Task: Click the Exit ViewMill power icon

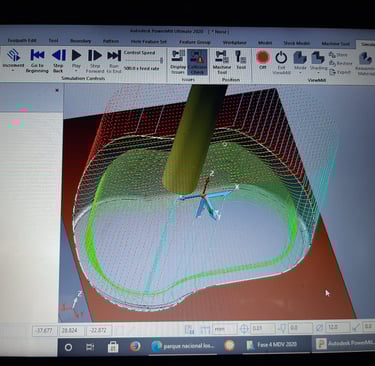Action: [281, 62]
